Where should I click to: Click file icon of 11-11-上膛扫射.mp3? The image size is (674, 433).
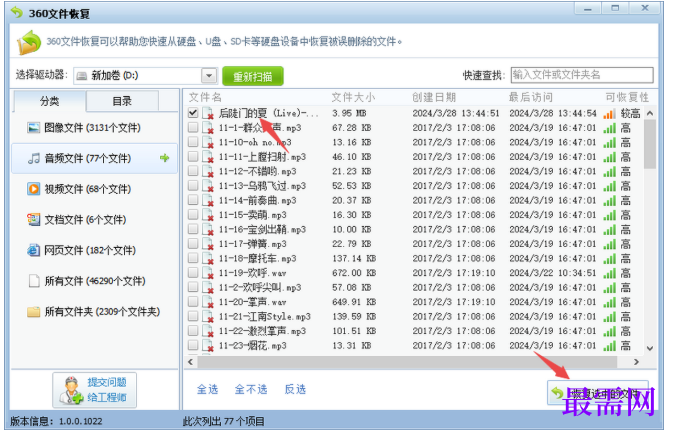[x=208, y=157]
